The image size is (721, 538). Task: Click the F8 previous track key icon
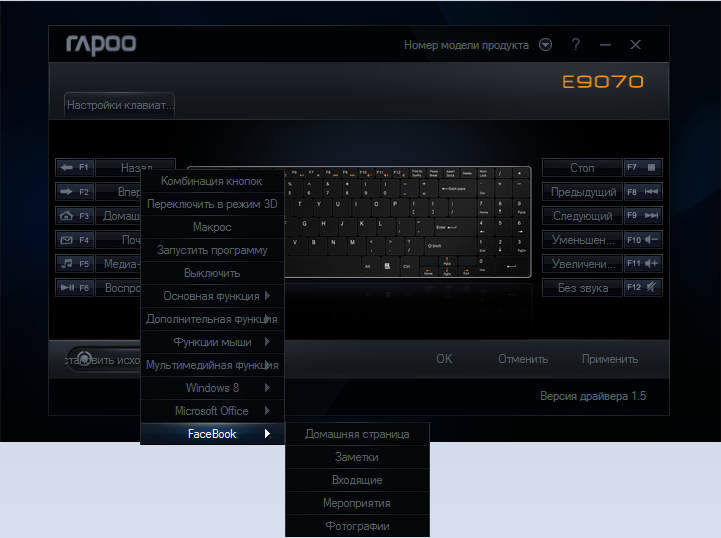pyautogui.click(x=643, y=191)
